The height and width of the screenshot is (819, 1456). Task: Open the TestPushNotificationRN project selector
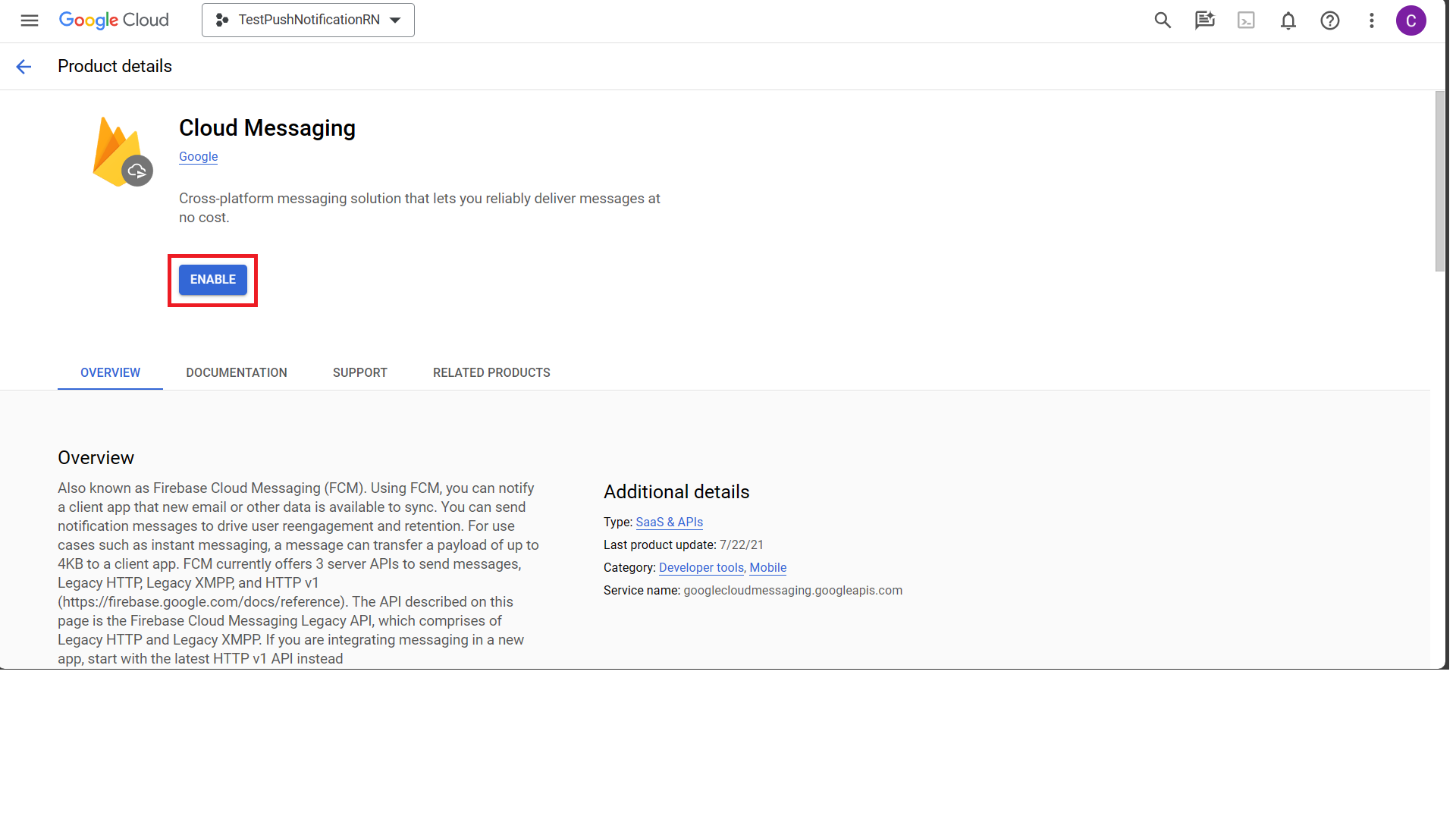click(308, 20)
